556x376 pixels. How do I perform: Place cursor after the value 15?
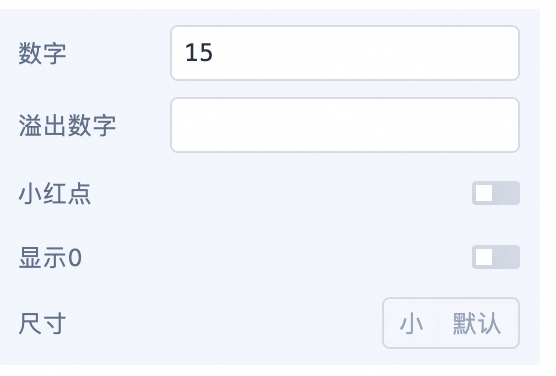pyautogui.click(x=214, y=53)
